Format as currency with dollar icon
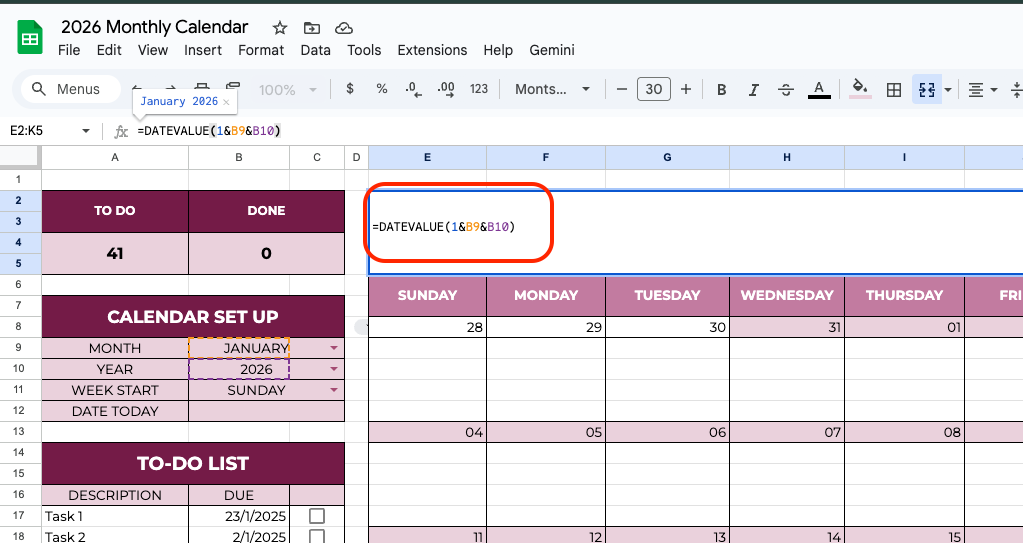The width and height of the screenshot is (1023, 543). [x=350, y=89]
